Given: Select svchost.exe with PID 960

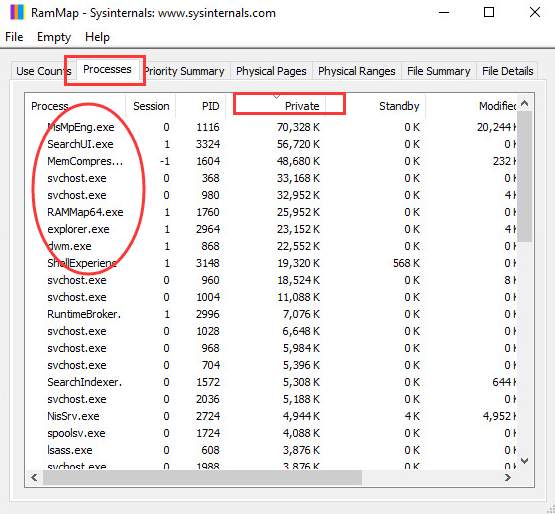Looking at the screenshot, I should point(271,280).
